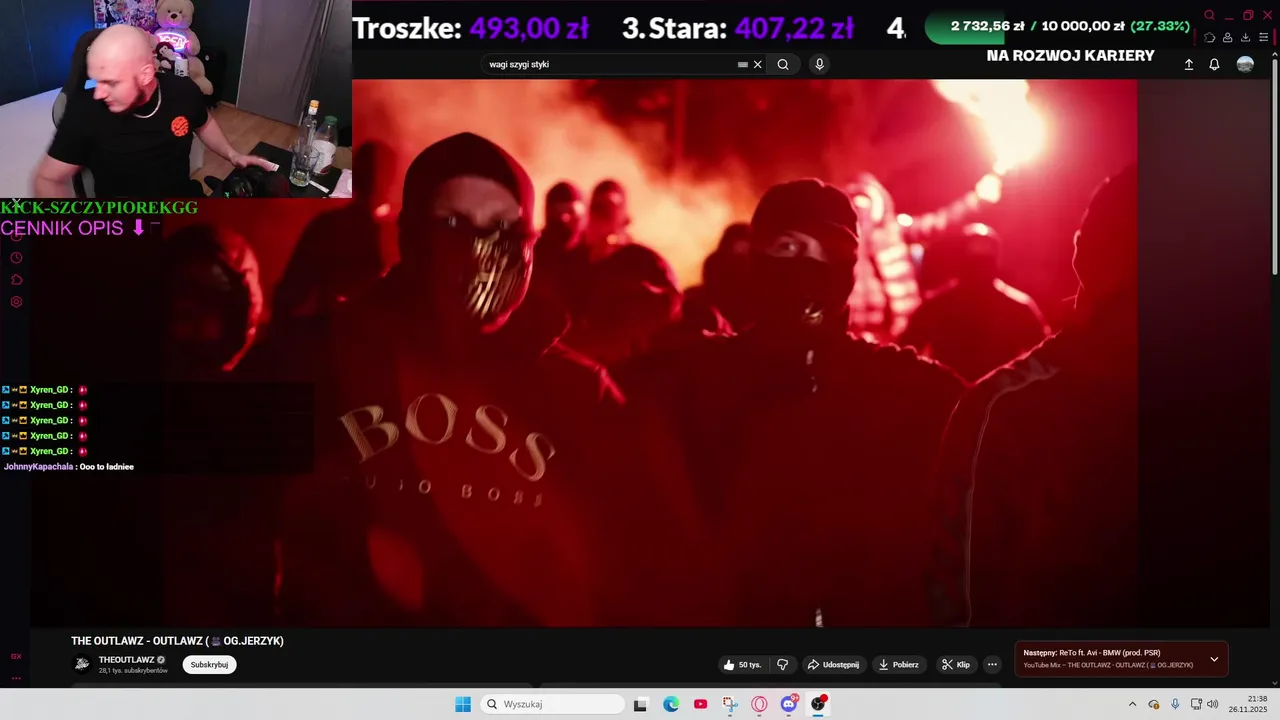Click the system tray microphone icon
The width and height of the screenshot is (1280, 720).
tap(1175, 704)
